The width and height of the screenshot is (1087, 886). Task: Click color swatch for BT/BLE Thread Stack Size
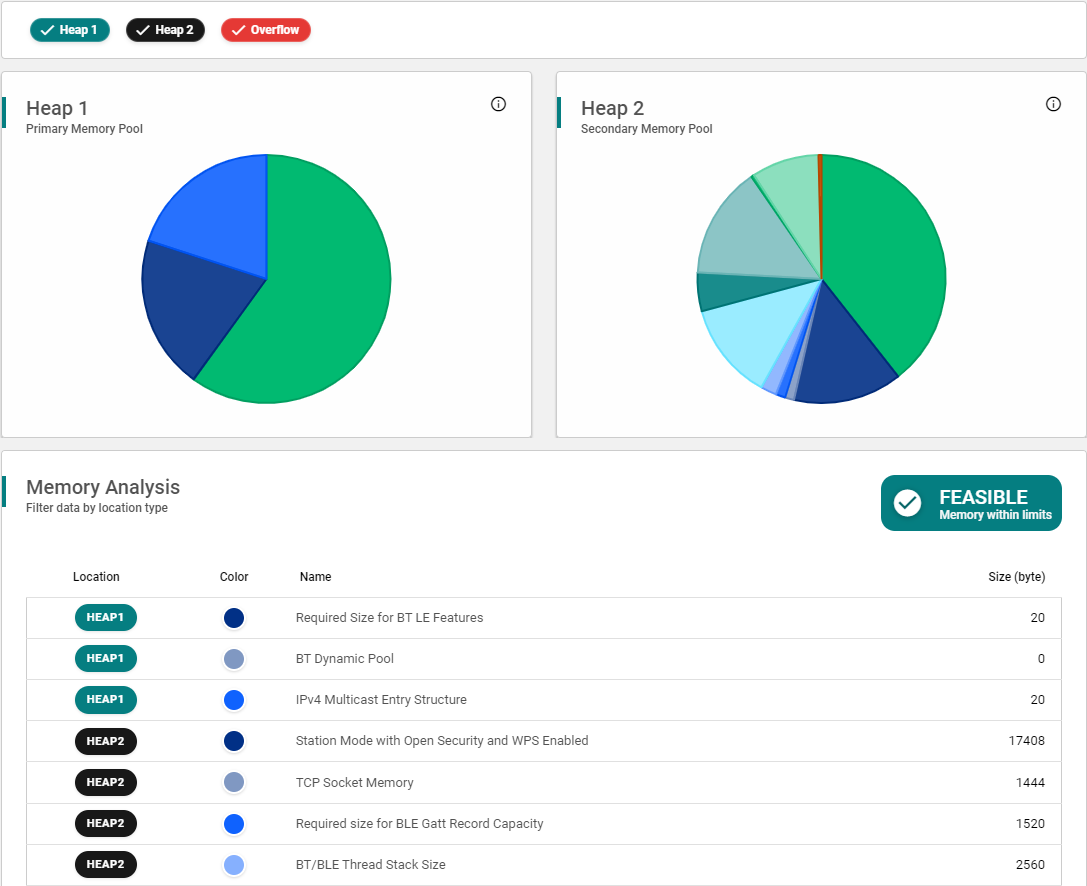[234, 865]
